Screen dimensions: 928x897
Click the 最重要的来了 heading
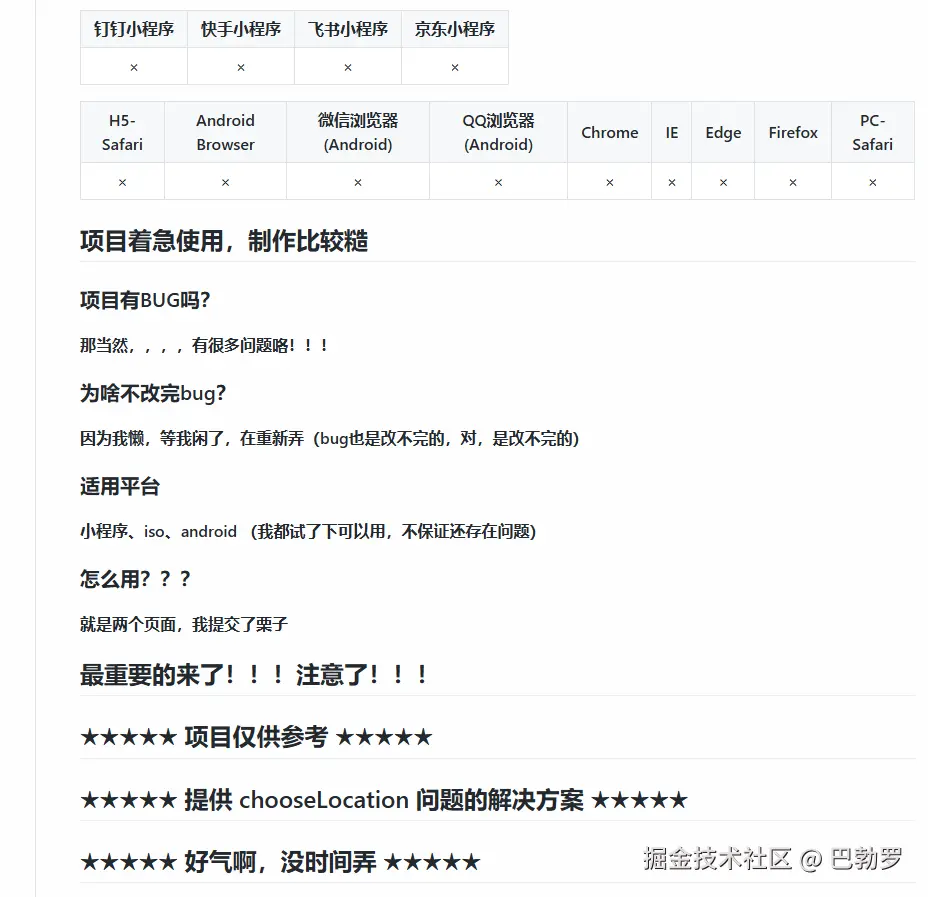click(x=254, y=675)
